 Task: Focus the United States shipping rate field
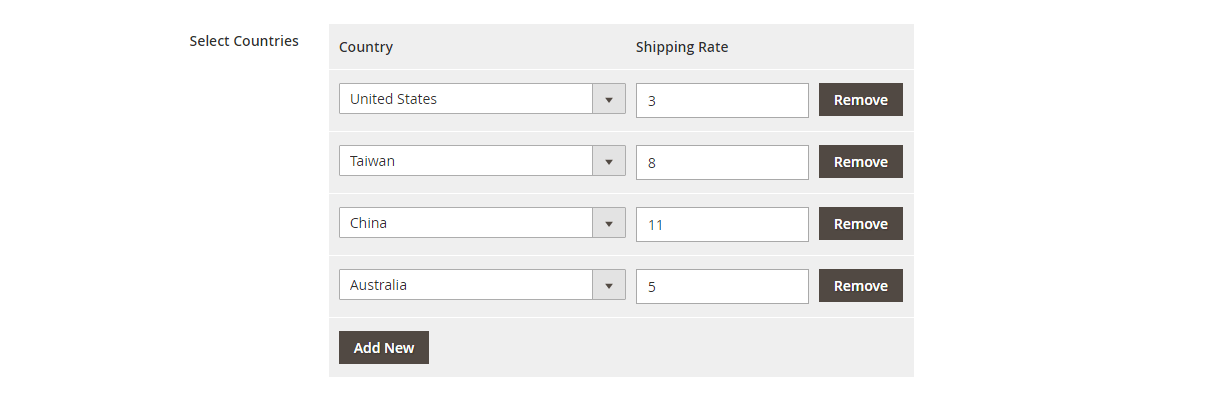point(721,100)
